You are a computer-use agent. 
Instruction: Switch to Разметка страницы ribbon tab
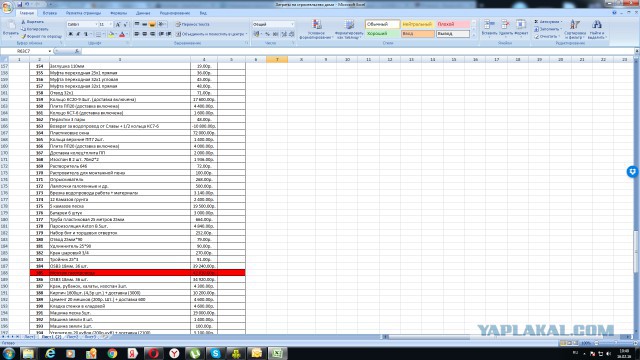point(83,13)
